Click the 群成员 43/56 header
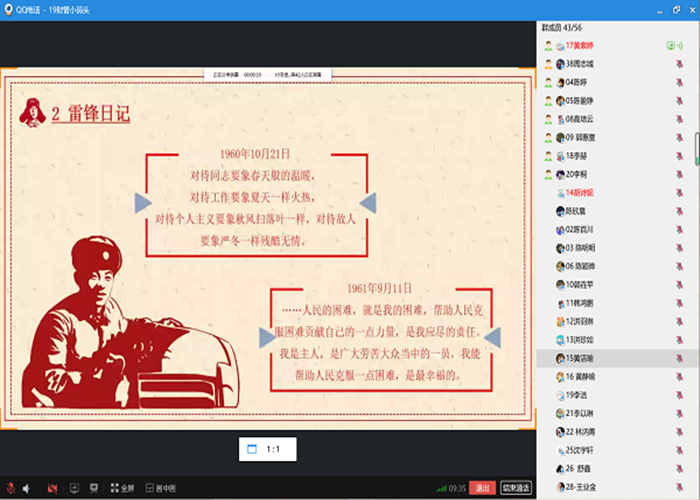The image size is (700, 500). (563, 28)
